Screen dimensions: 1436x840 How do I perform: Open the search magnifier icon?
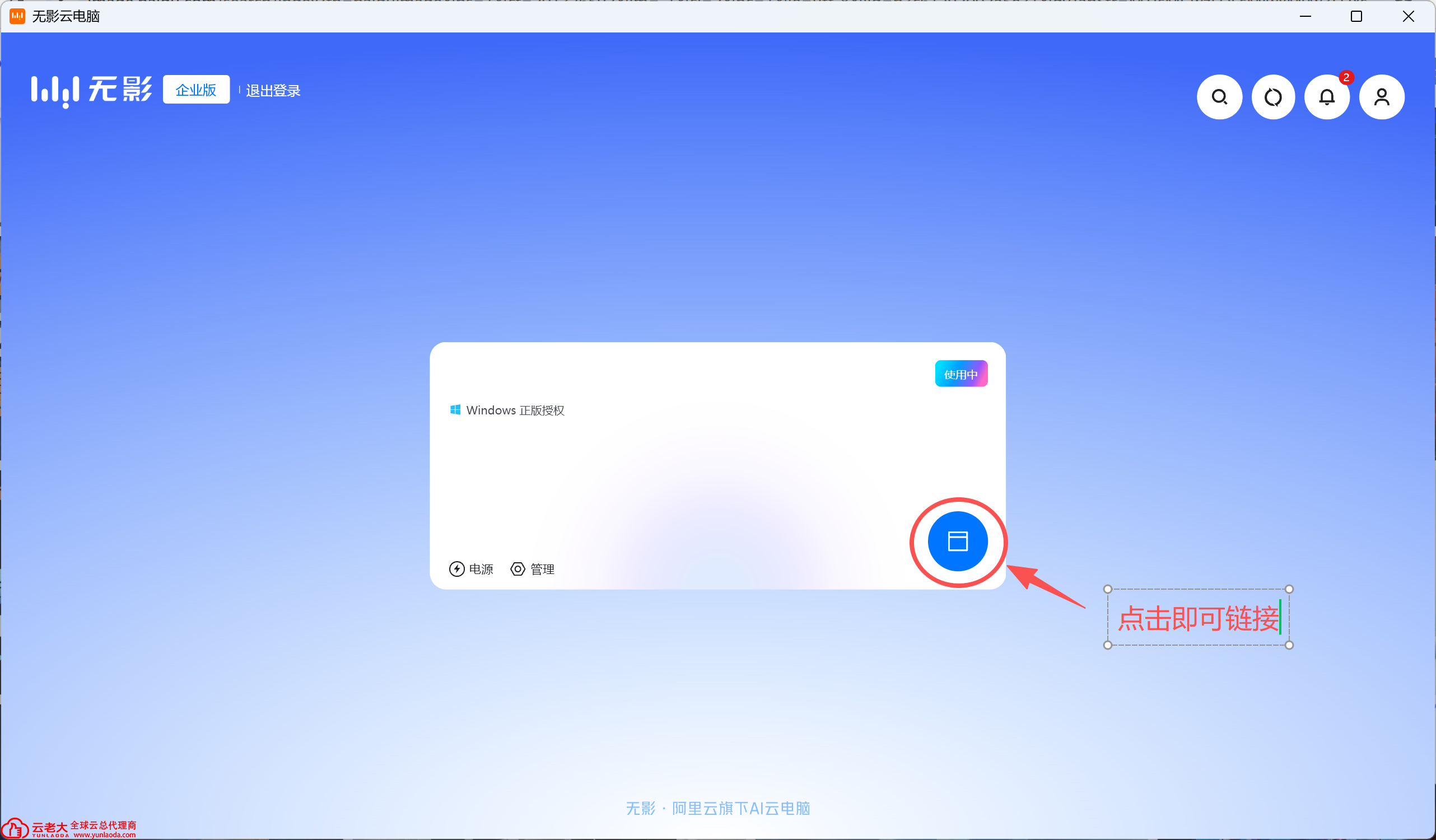point(1219,97)
